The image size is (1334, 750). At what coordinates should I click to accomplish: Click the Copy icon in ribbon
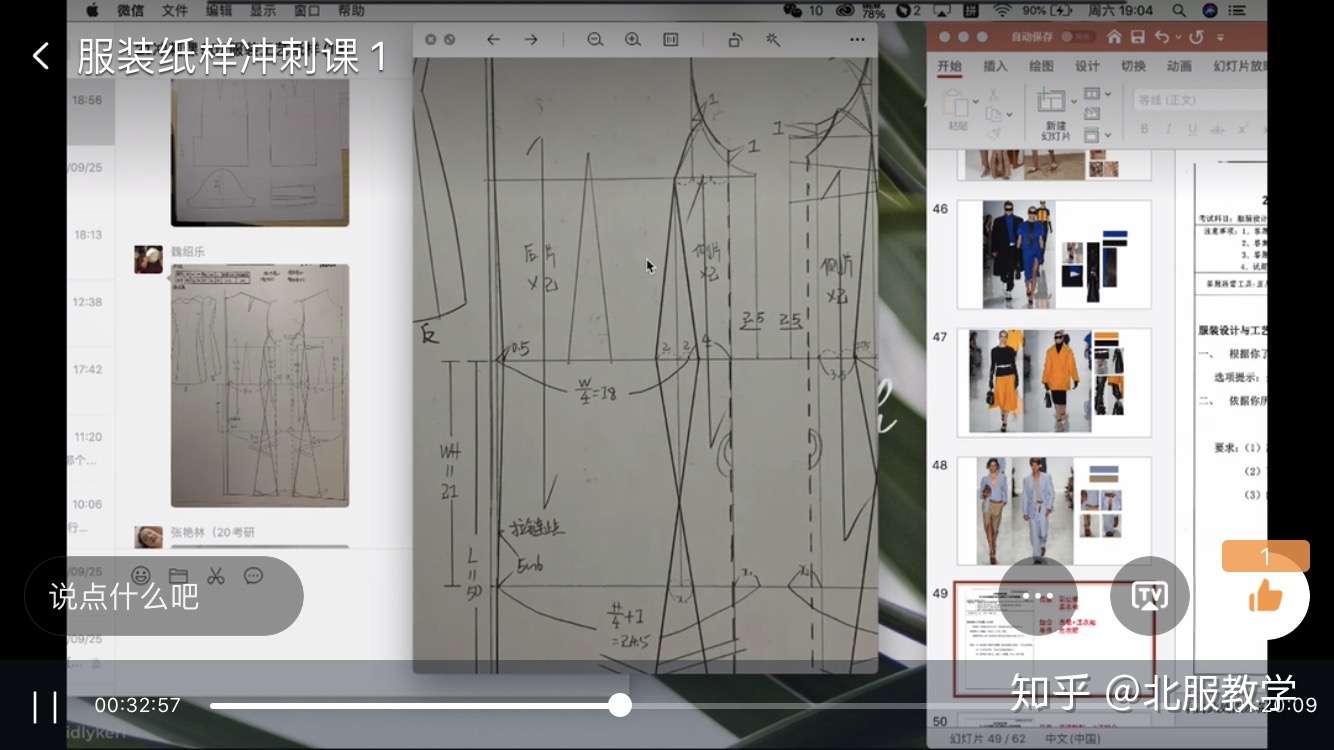(x=993, y=114)
